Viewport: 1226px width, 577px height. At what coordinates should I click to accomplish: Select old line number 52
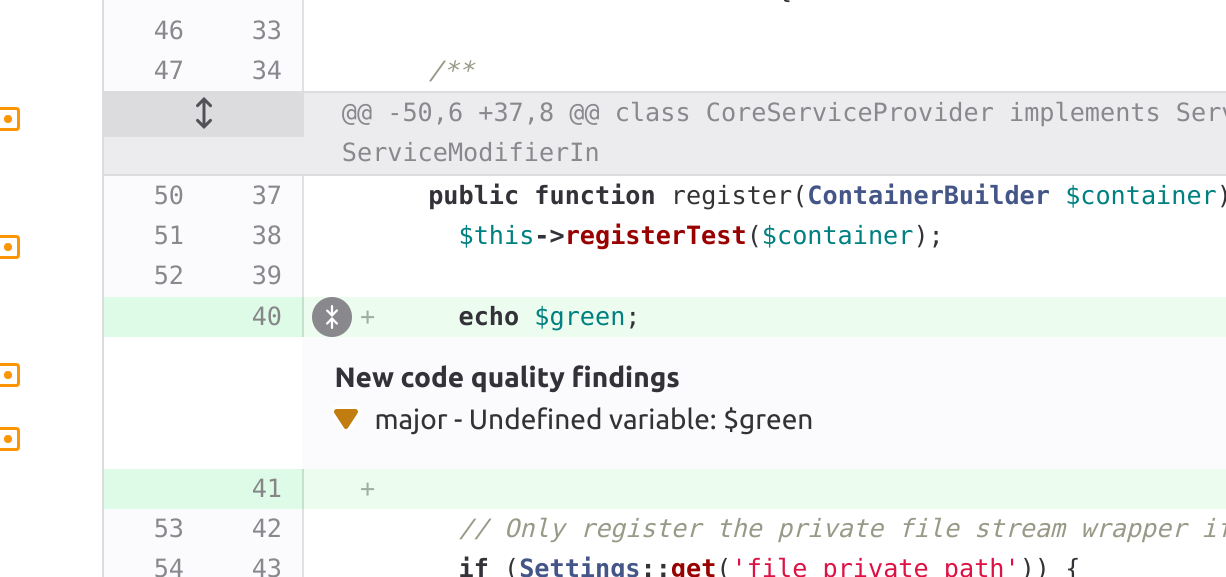[169, 275]
